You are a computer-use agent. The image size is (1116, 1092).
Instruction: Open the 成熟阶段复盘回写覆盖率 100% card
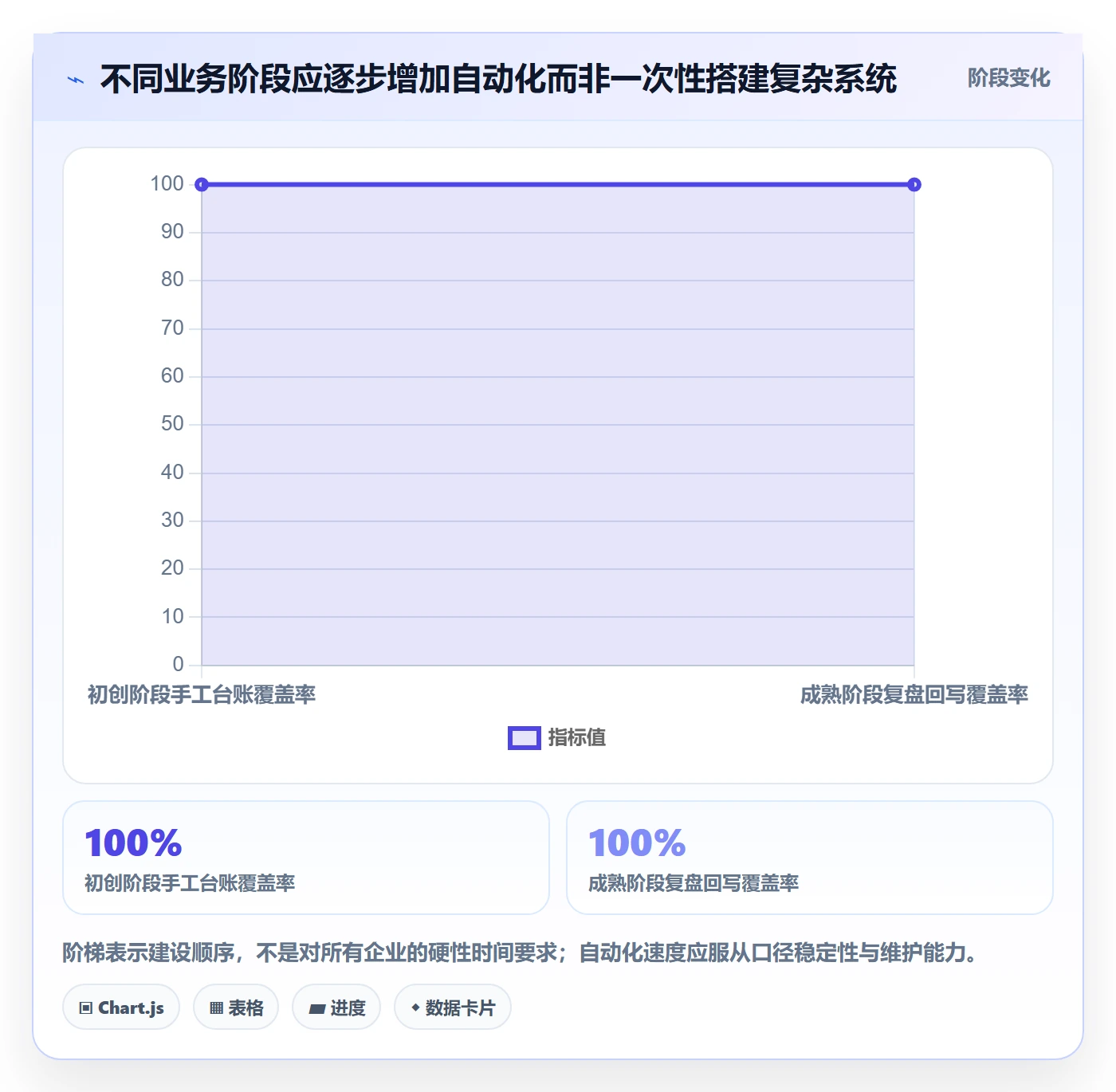click(810, 858)
